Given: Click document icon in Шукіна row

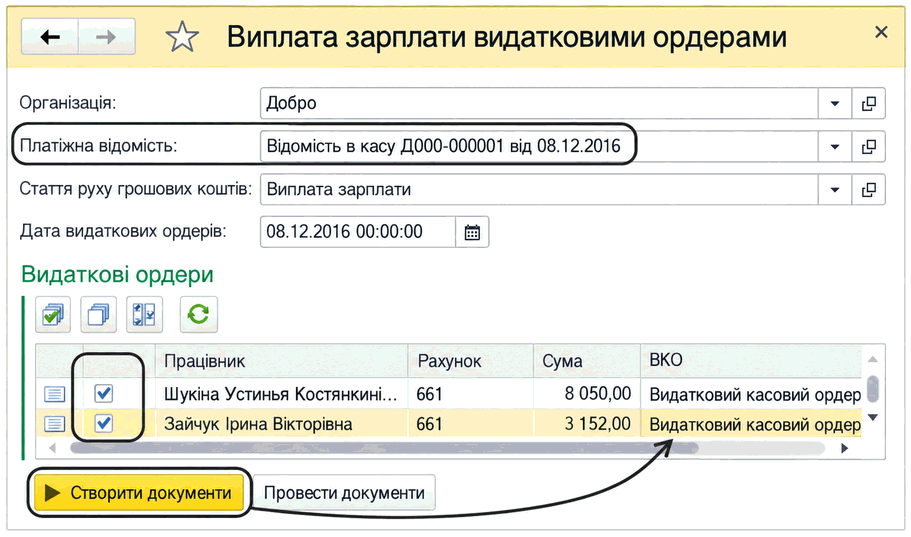Looking at the screenshot, I should [54, 394].
